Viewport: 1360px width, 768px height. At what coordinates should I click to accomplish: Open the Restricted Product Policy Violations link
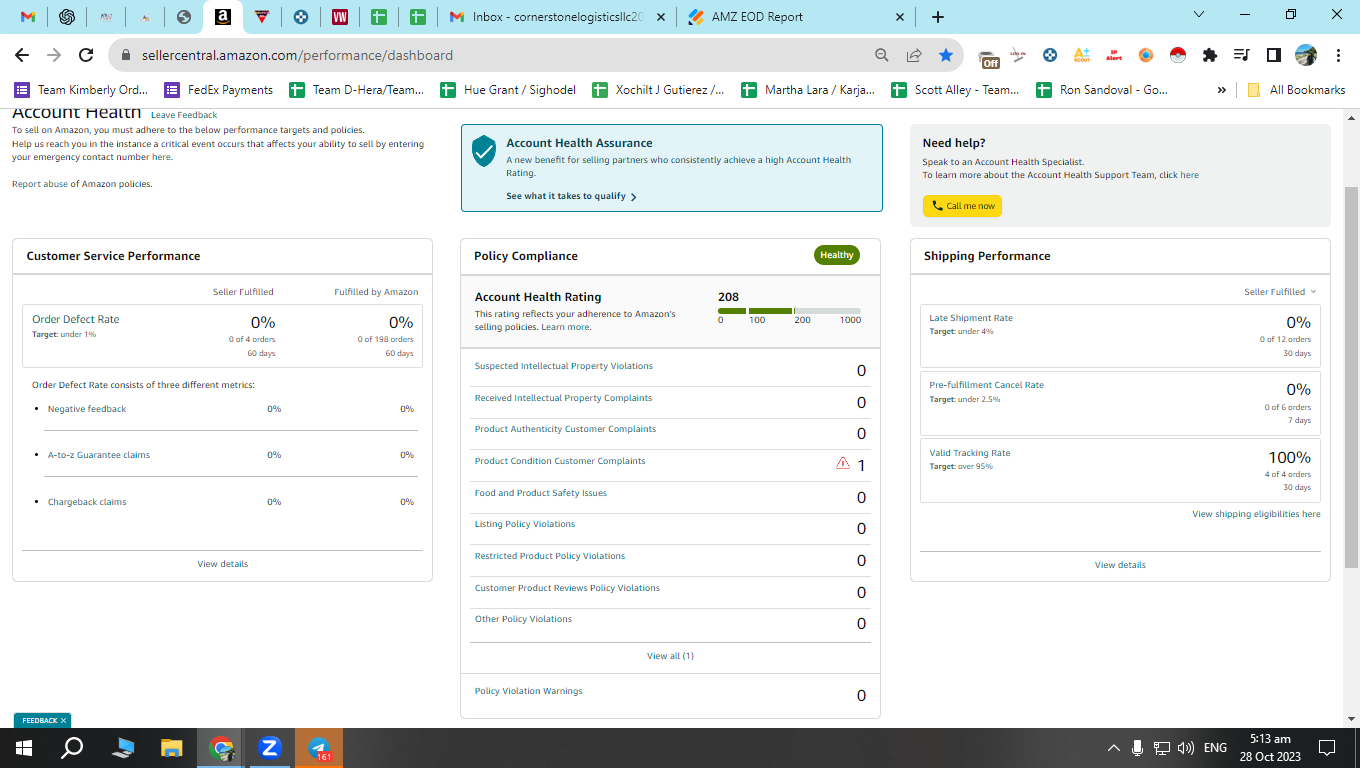pyautogui.click(x=550, y=556)
